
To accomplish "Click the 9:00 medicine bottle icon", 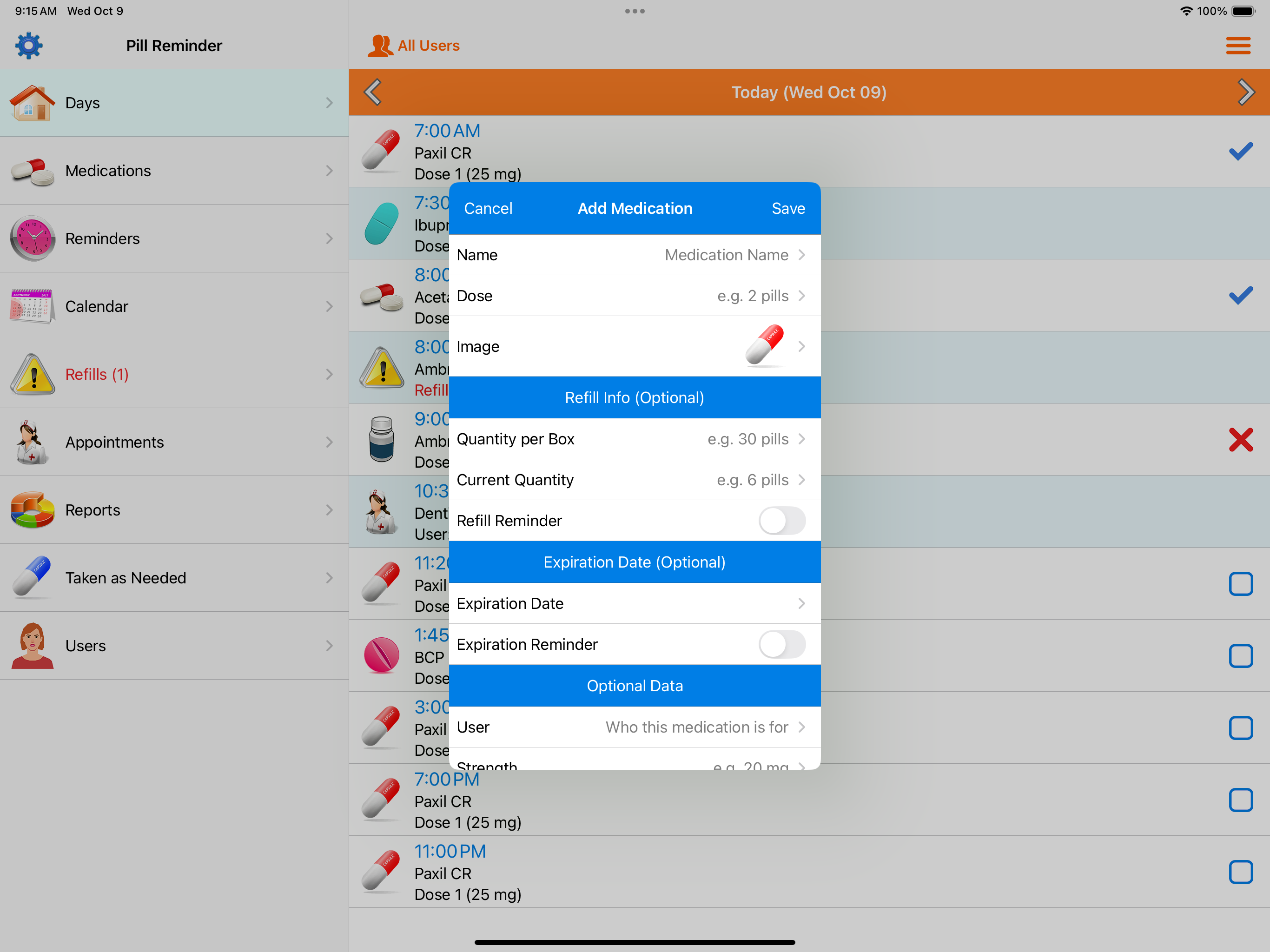I will [x=381, y=439].
